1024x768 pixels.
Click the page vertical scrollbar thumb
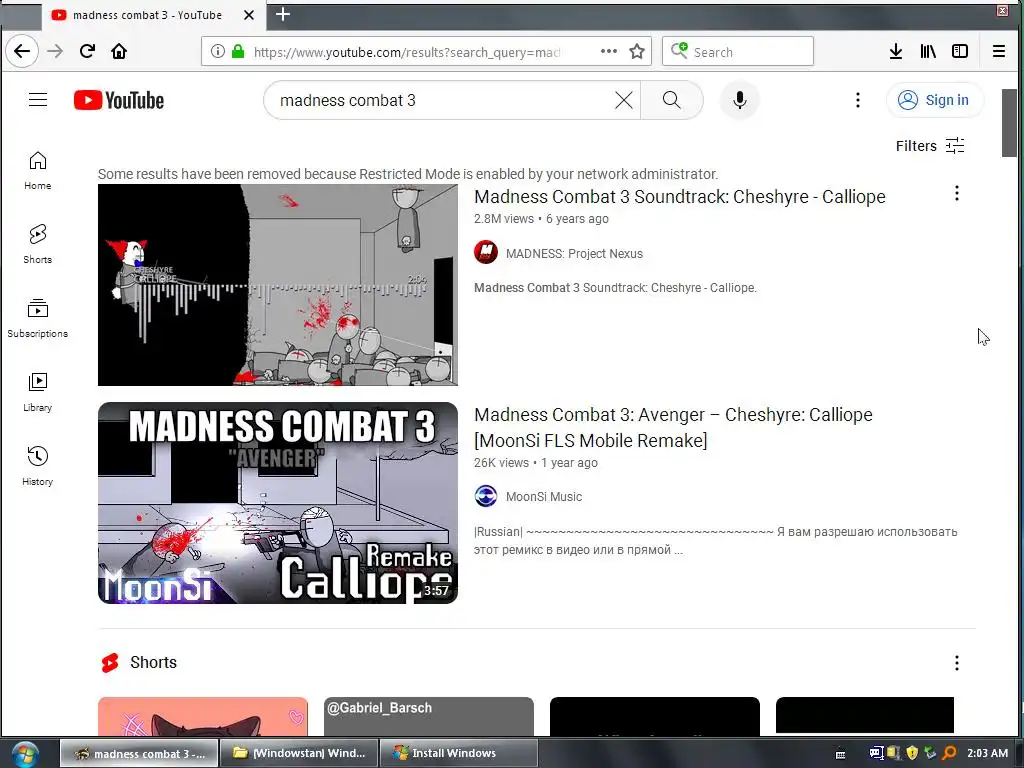pos(1009,123)
